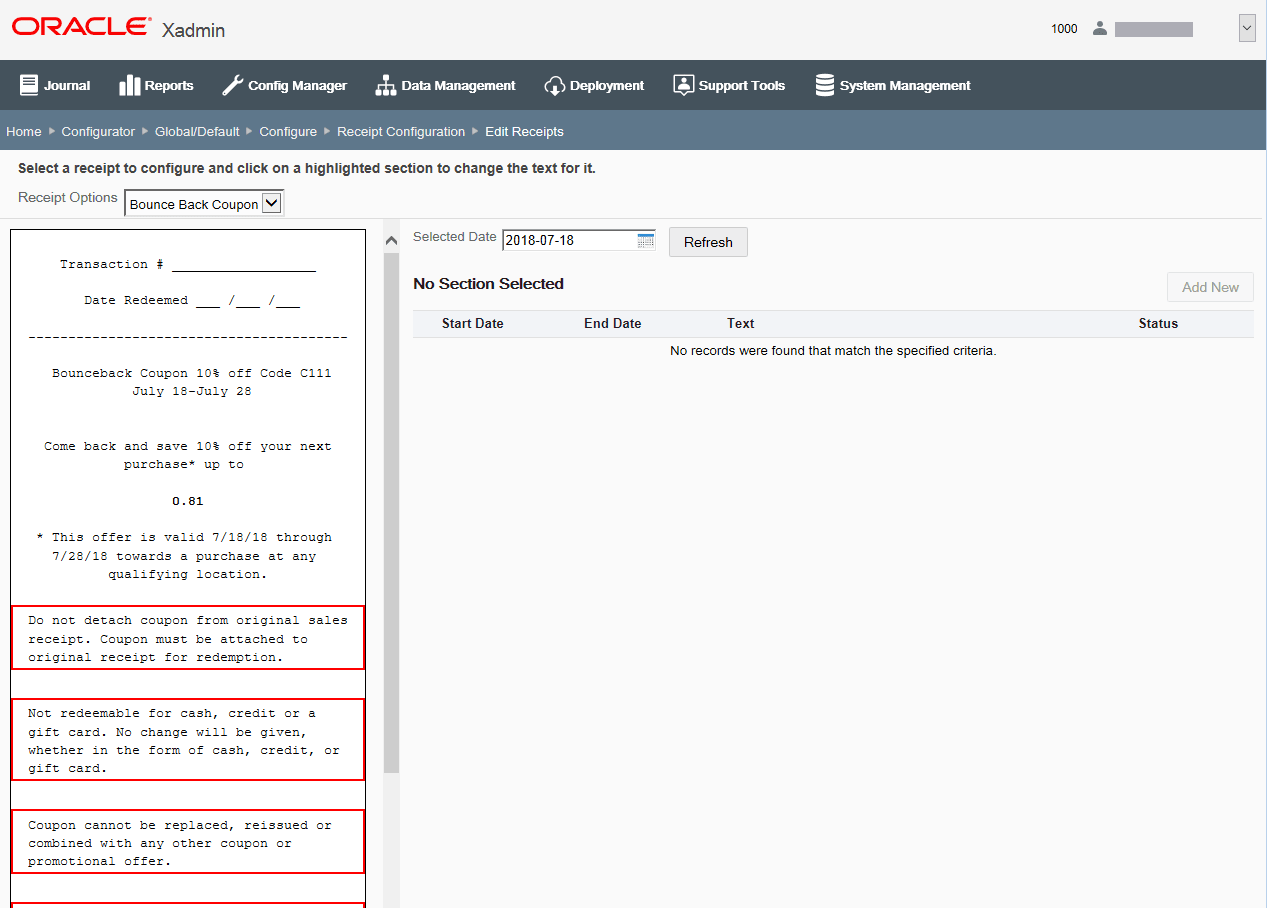Open the calendar date picker
The image size is (1267, 908).
(x=645, y=240)
